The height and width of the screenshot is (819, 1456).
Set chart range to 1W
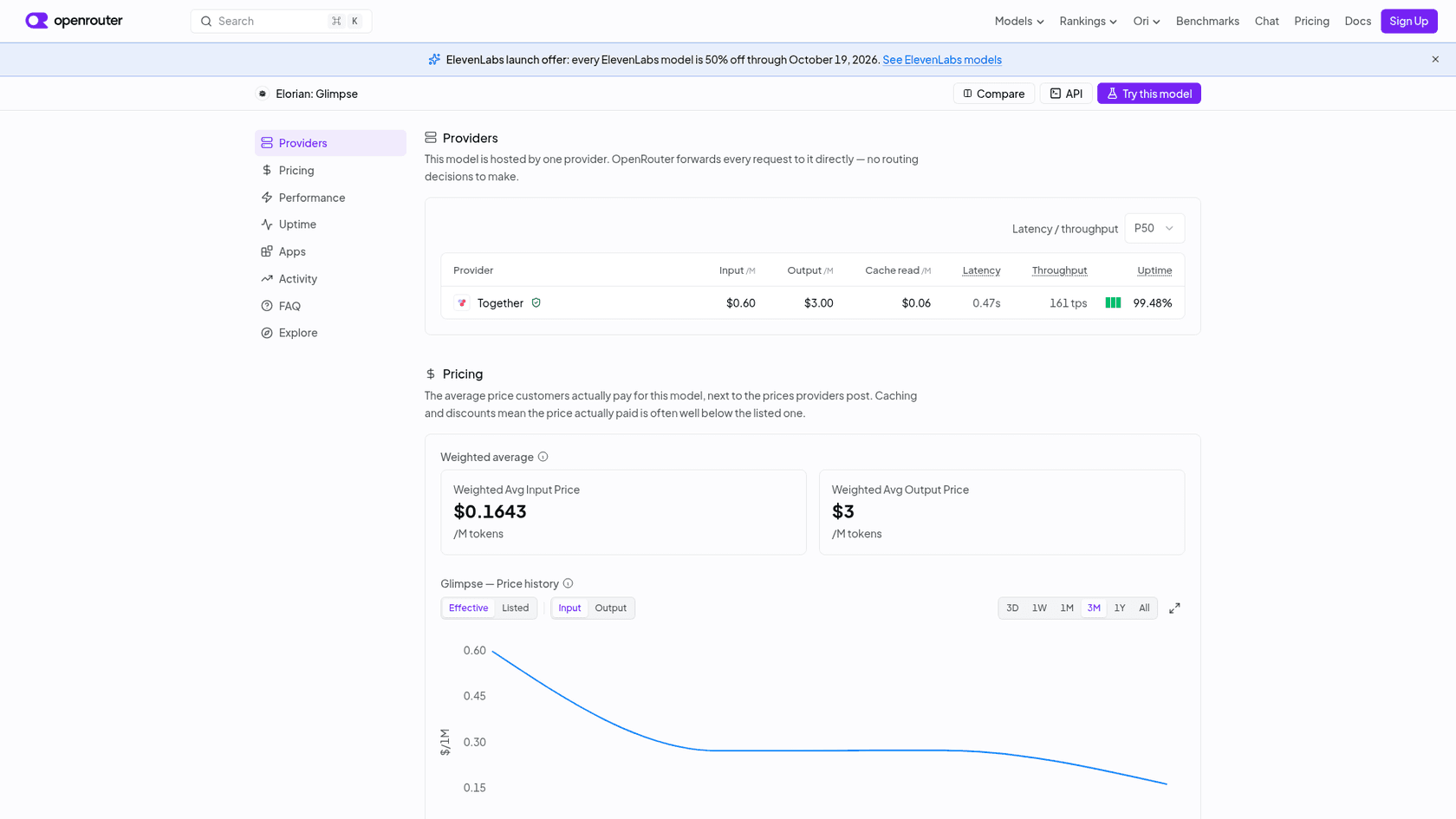[x=1039, y=608]
